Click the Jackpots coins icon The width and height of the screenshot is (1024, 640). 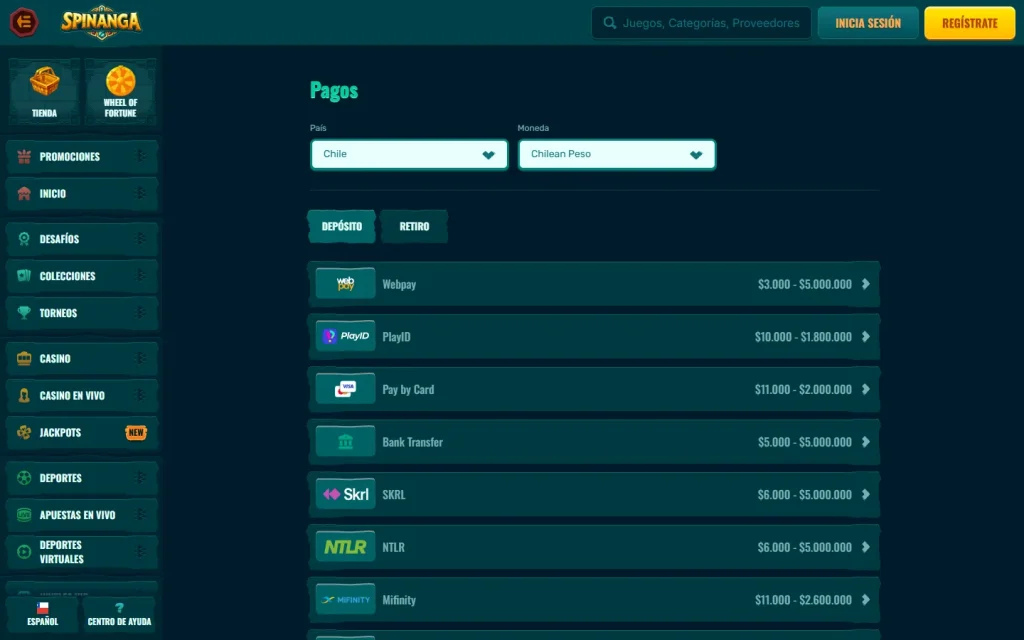[24, 432]
